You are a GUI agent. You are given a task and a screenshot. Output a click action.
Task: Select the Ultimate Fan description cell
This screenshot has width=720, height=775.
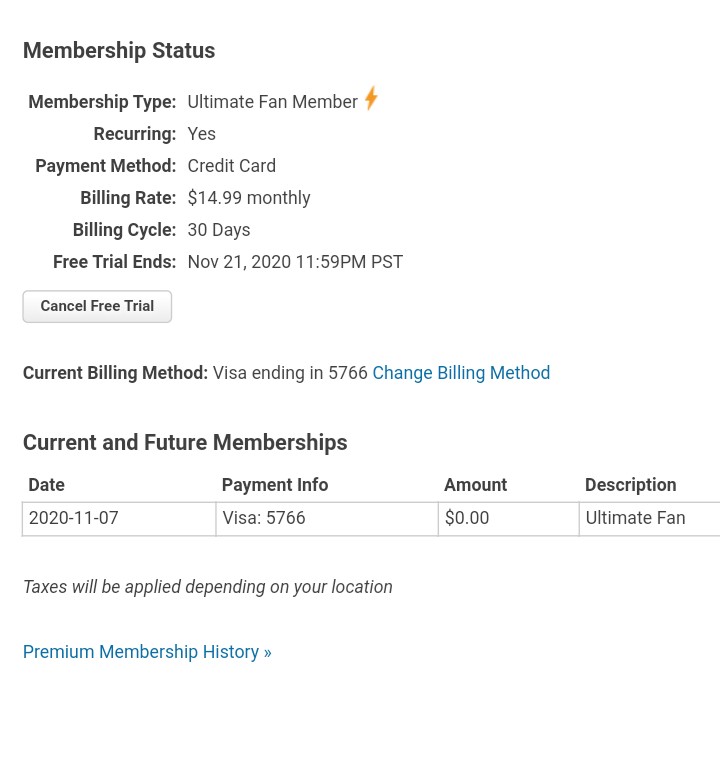point(649,518)
